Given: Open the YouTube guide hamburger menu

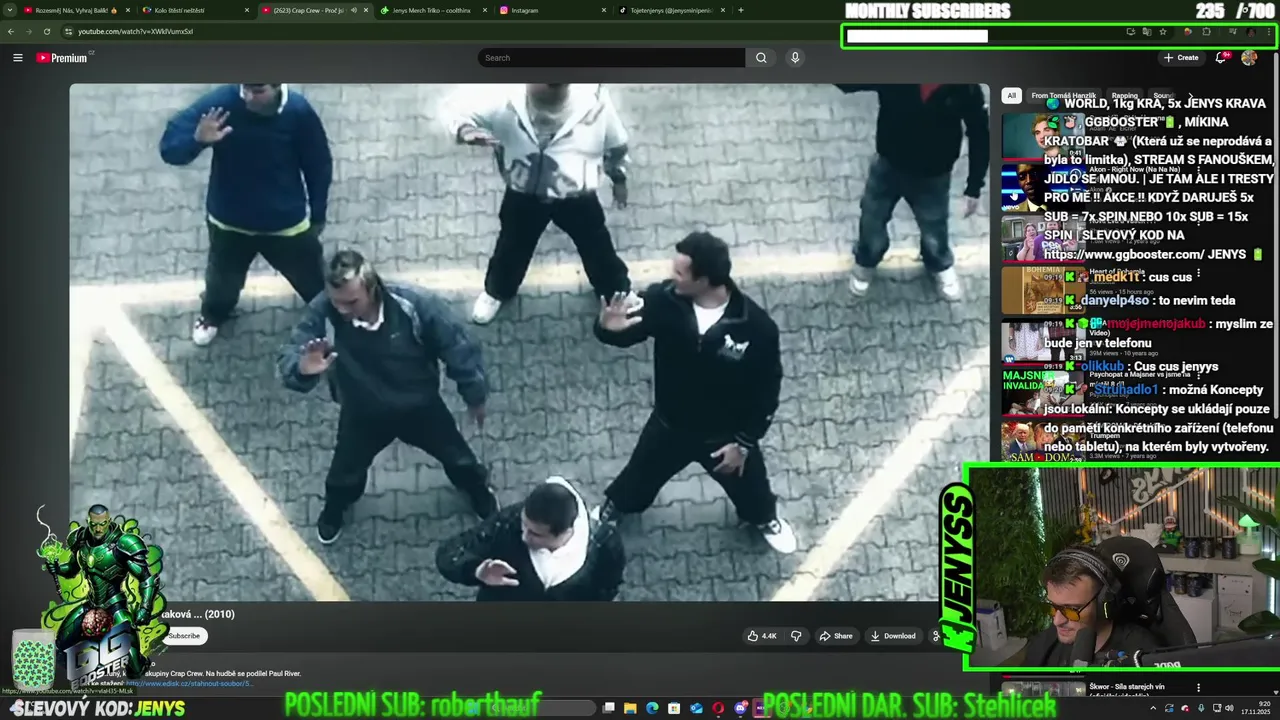Looking at the screenshot, I should point(17,58).
